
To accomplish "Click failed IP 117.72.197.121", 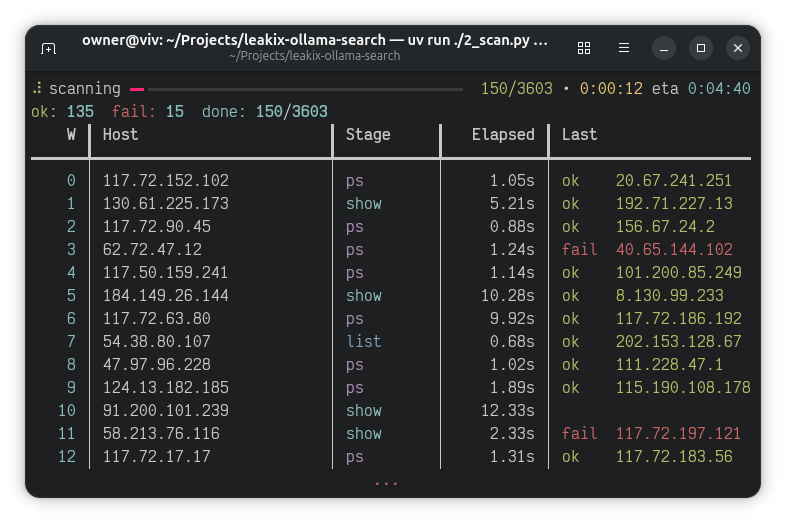I will 678,434.
